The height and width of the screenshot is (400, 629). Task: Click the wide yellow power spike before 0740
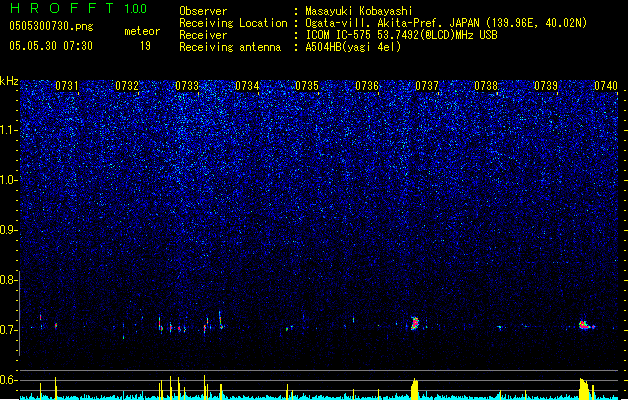pos(584,389)
